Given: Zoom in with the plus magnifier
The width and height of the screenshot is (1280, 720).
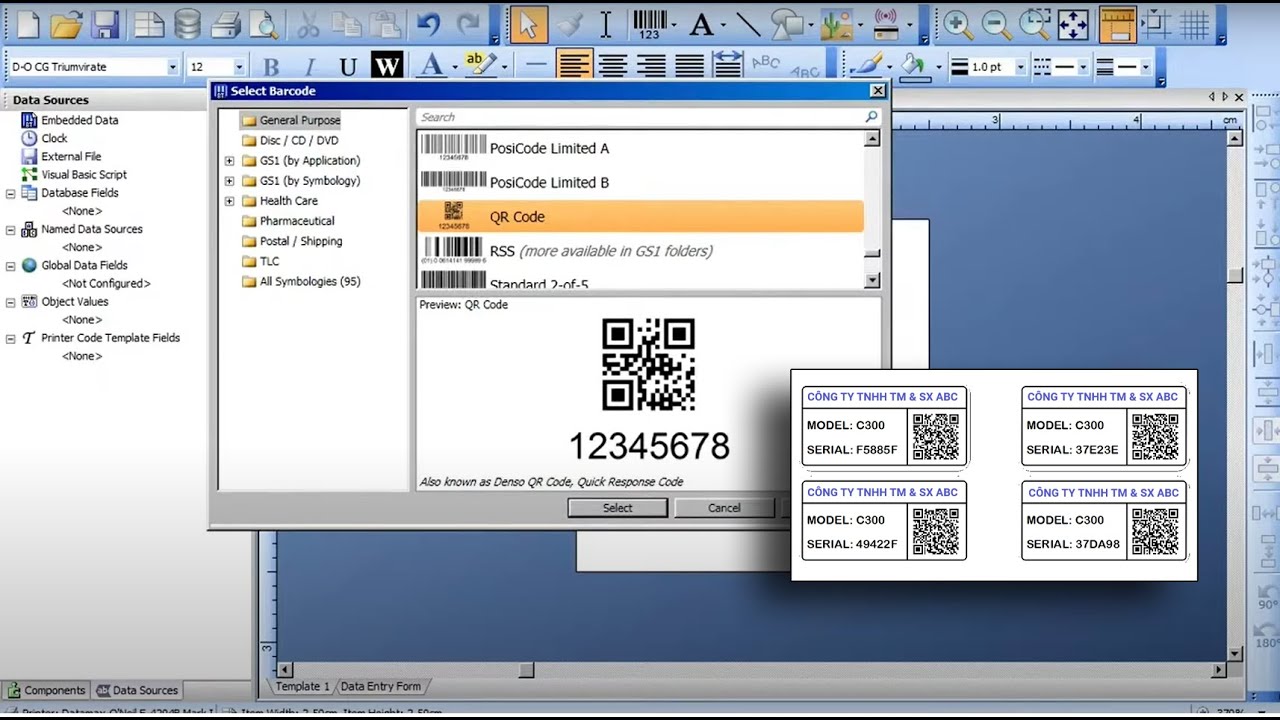Looking at the screenshot, I should pyautogui.click(x=958, y=24).
